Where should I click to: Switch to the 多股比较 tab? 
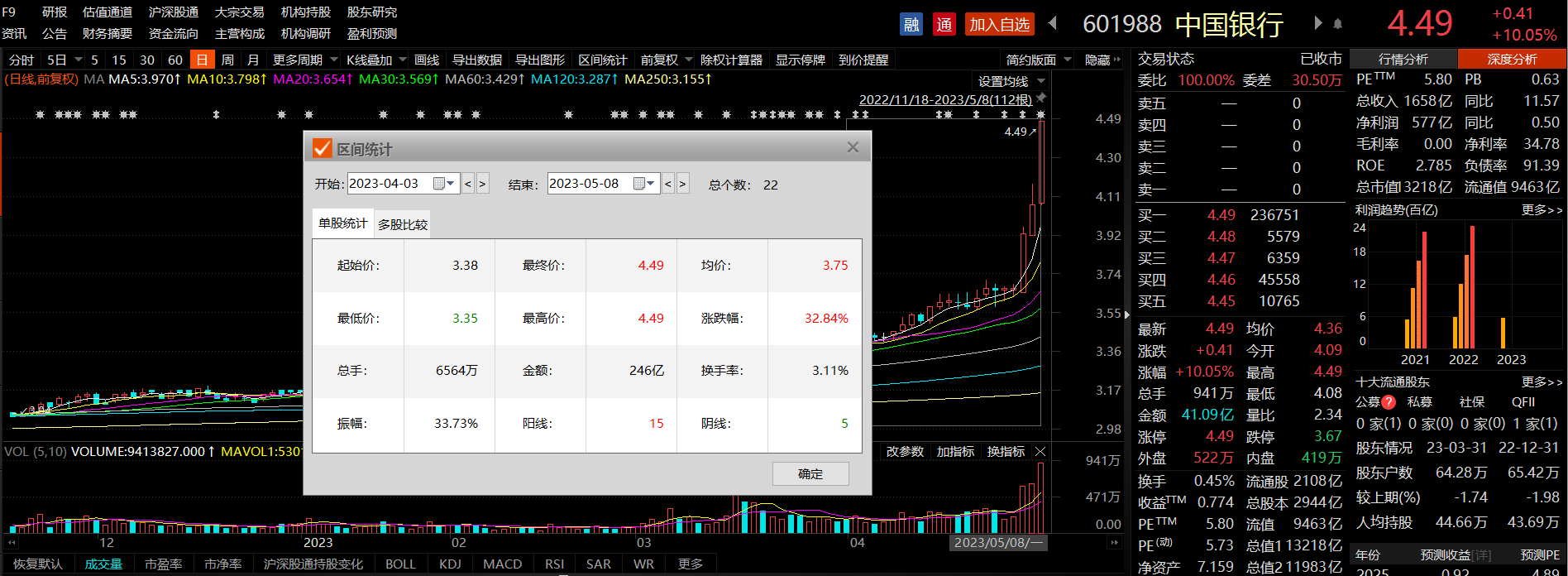(403, 224)
